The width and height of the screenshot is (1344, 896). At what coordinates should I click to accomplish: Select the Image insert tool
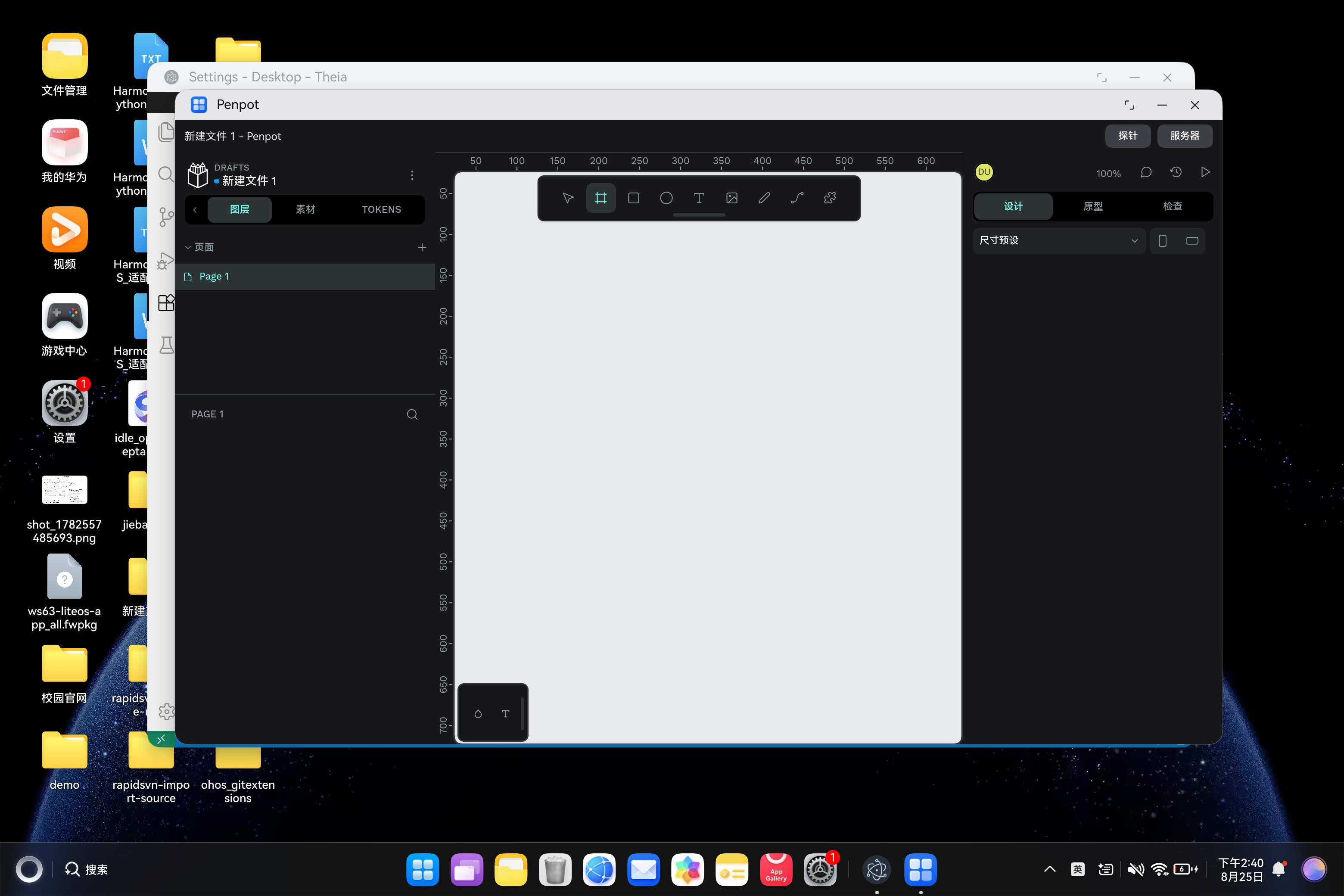pos(731,198)
